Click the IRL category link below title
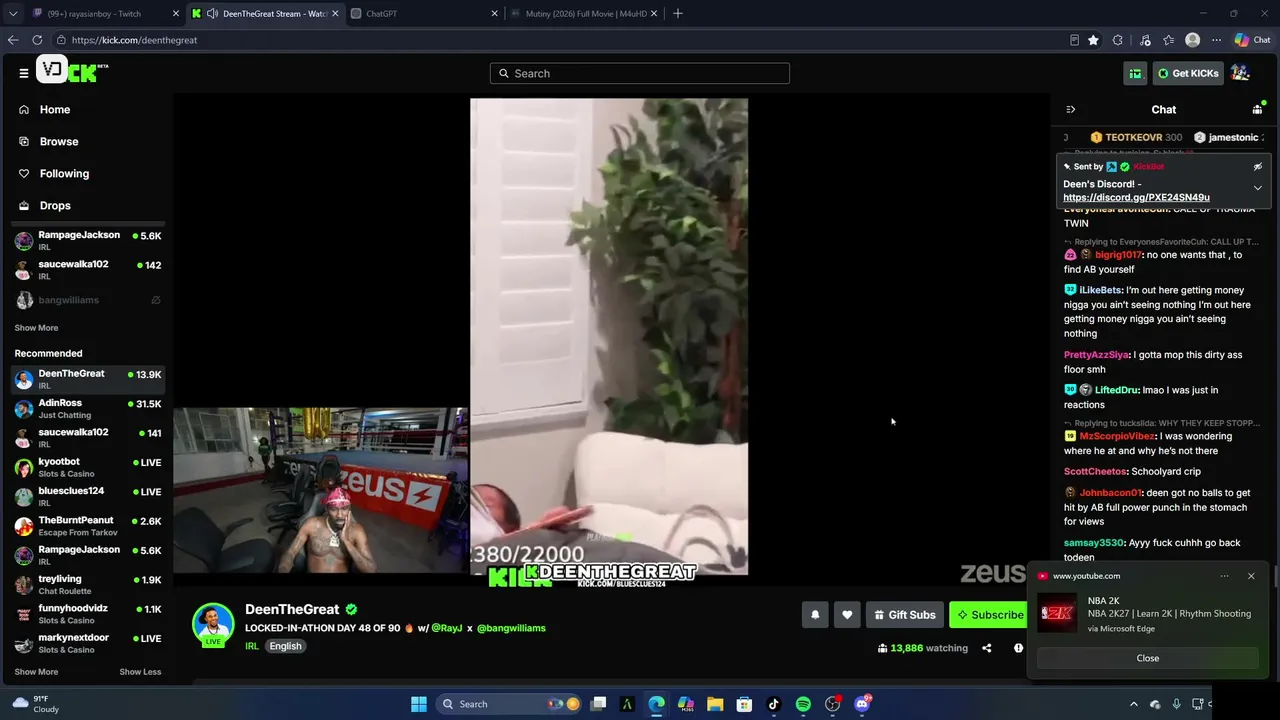This screenshot has width=1280, height=720. pyautogui.click(x=252, y=646)
